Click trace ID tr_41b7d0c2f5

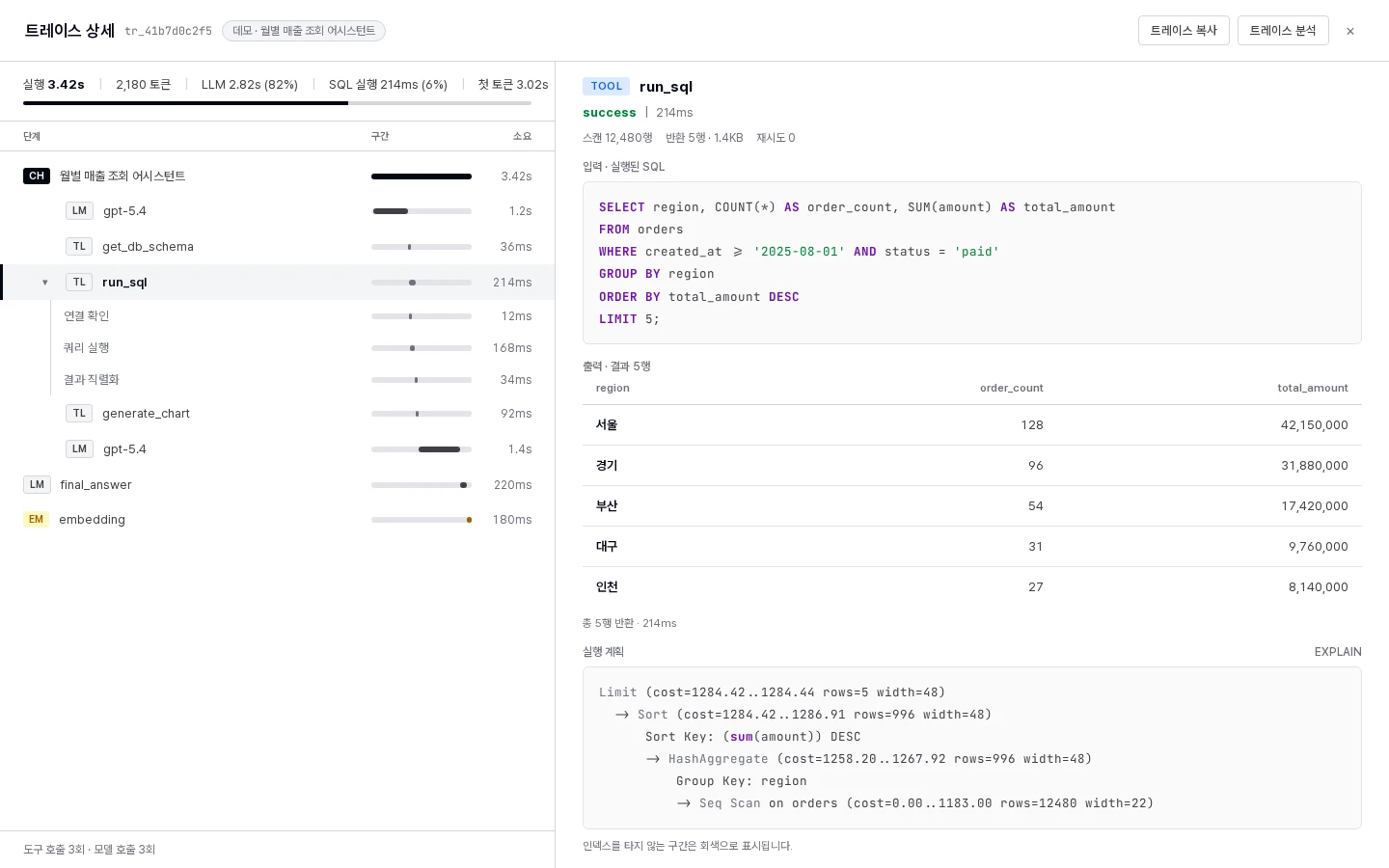coord(168,31)
